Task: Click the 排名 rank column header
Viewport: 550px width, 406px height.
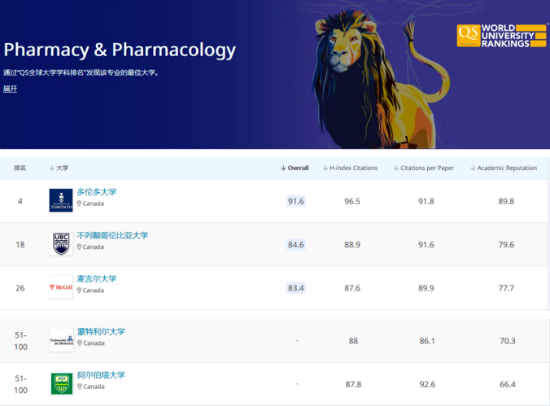Action: pos(20,168)
